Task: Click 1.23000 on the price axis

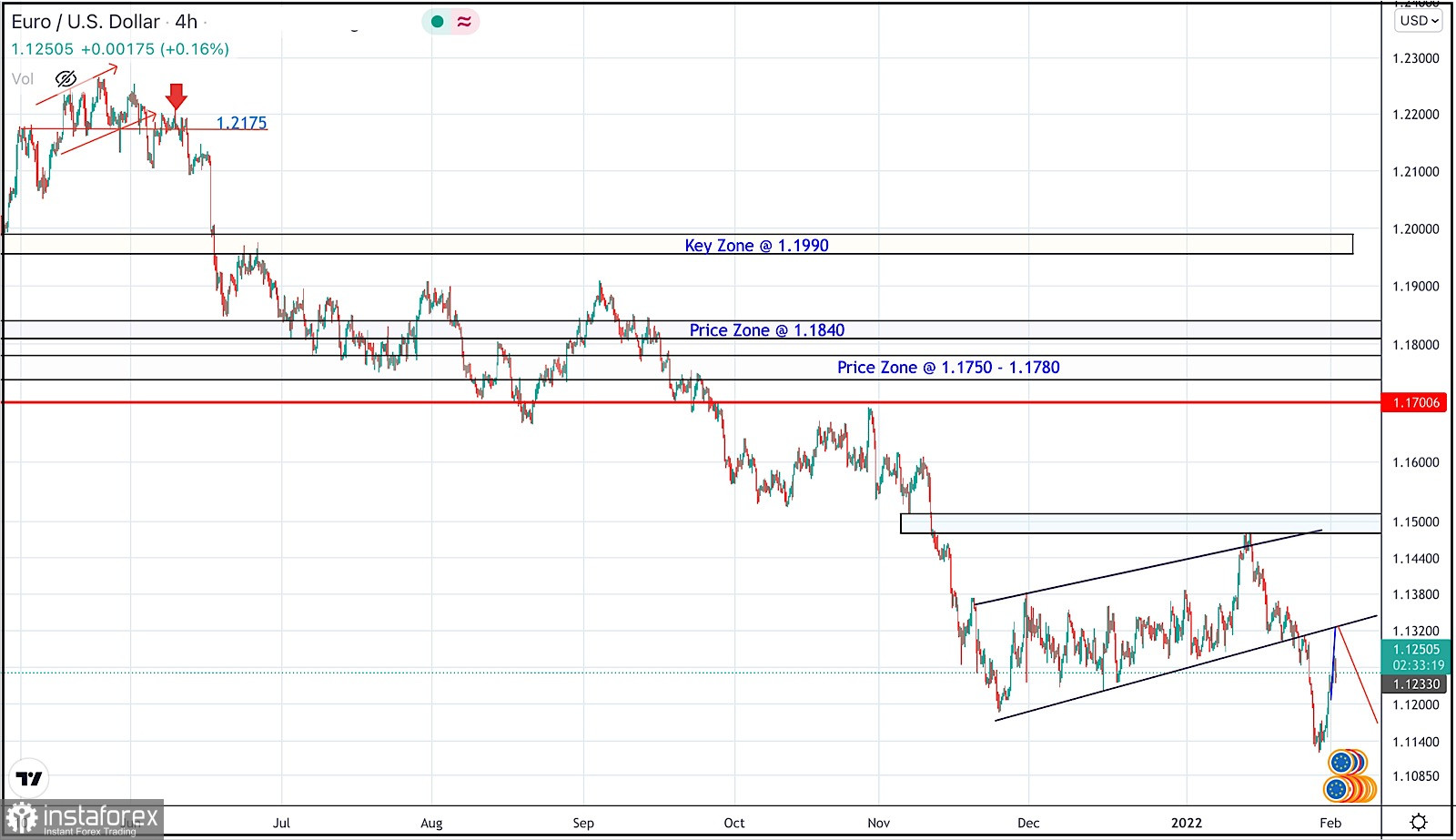Action: pyautogui.click(x=1416, y=58)
